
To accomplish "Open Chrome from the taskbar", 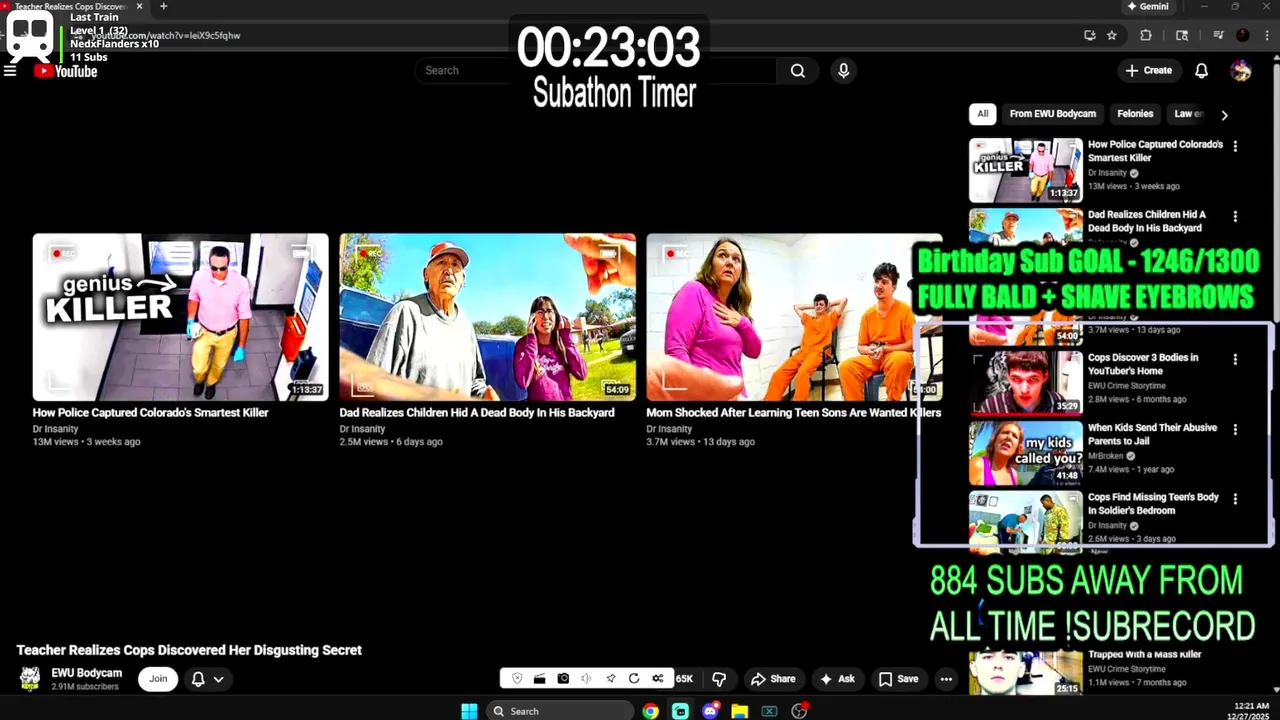I will click(651, 711).
